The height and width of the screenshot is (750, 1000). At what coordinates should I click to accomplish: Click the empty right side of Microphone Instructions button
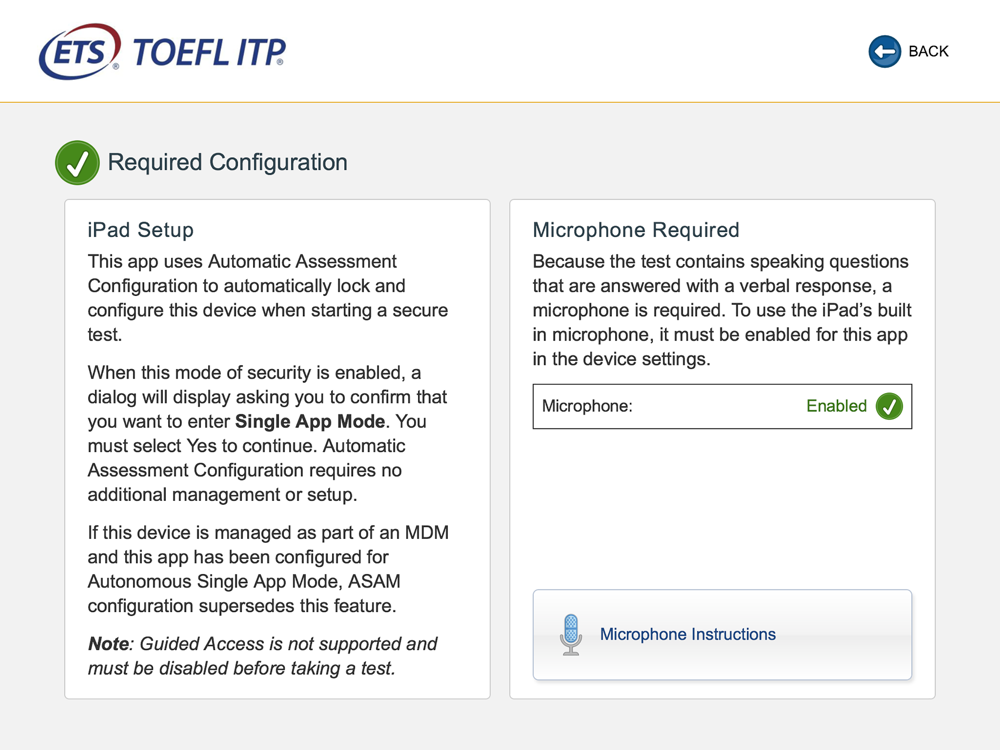point(842,635)
